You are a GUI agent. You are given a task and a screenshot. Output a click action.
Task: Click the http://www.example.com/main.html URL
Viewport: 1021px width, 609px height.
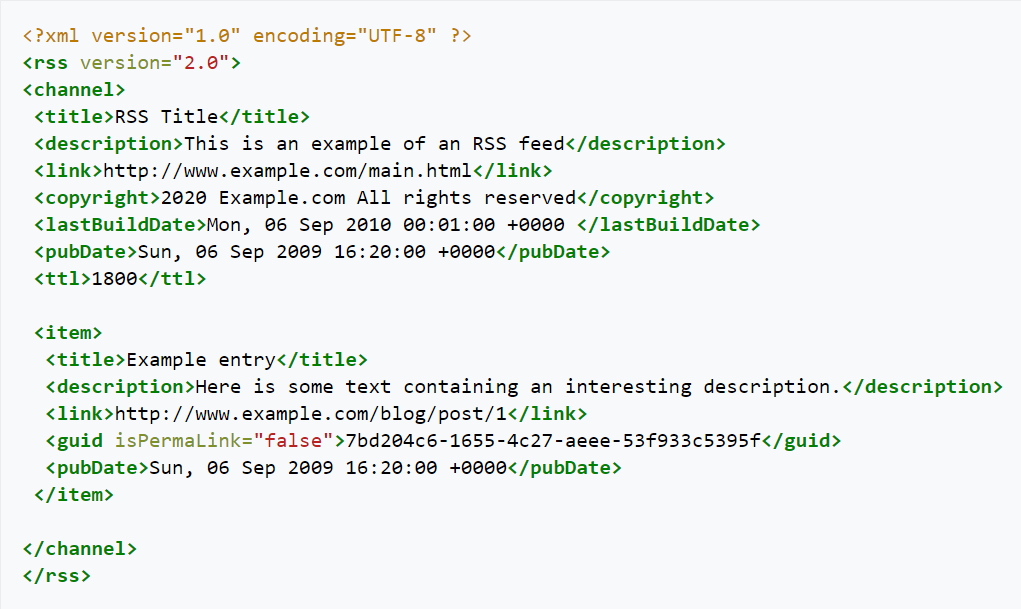click(x=287, y=171)
